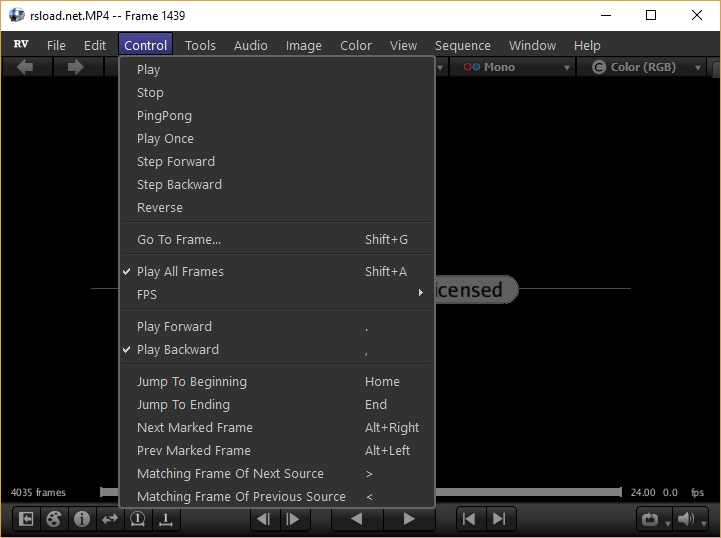The image size is (721, 538).
Task: Click the timeline scrub bar
Action: pyautogui.click(x=528, y=492)
